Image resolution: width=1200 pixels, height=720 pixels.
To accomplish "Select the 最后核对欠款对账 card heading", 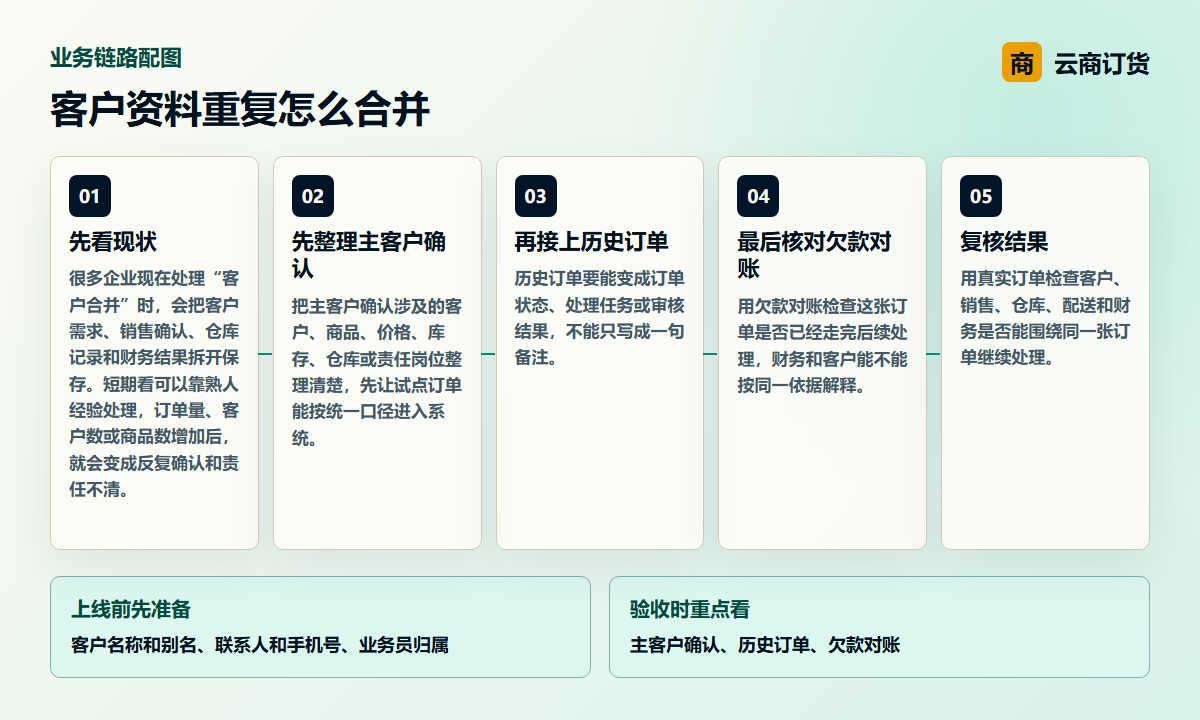I will coord(814,256).
